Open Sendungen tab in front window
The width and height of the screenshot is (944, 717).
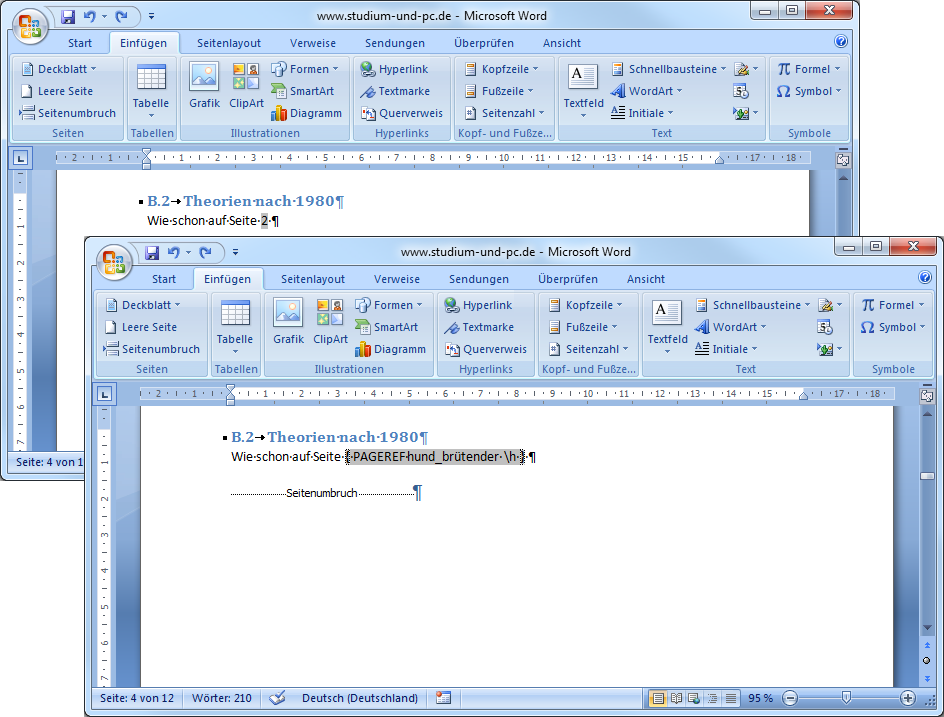point(479,279)
